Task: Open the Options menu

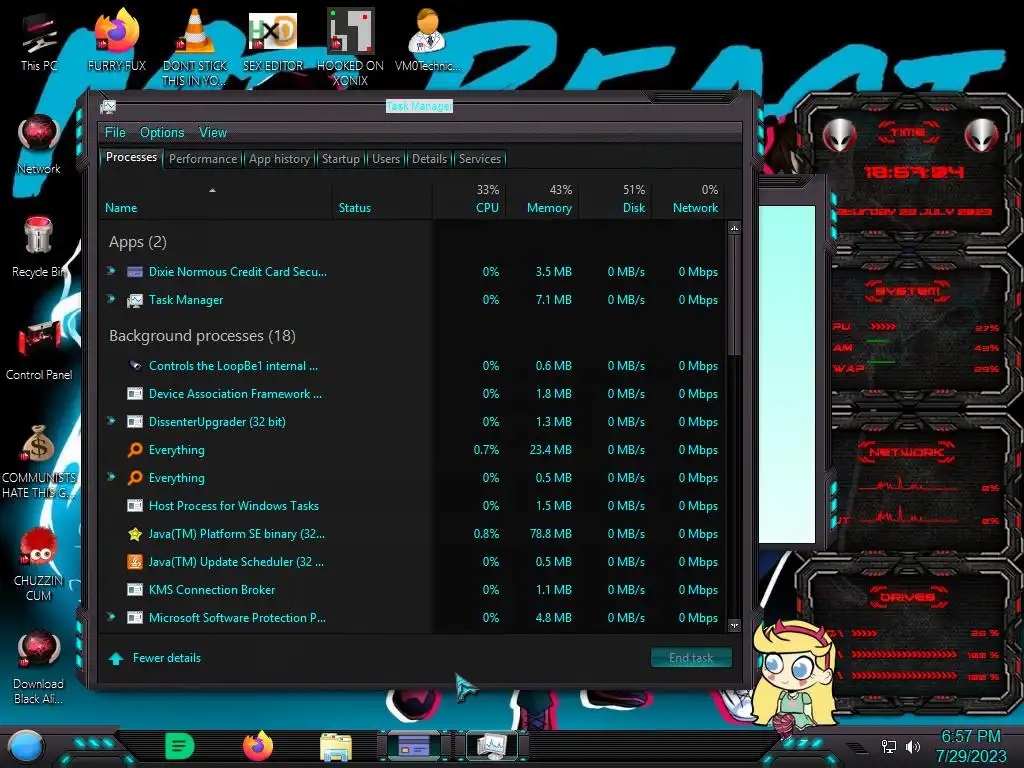Action: [x=162, y=133]
